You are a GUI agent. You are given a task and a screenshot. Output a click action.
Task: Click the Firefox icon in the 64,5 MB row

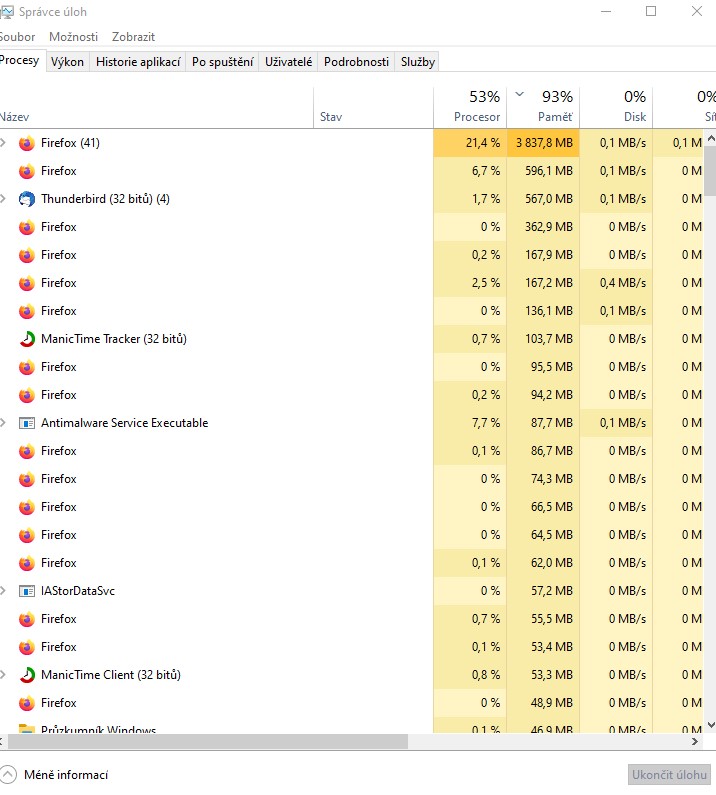[27, 535]
